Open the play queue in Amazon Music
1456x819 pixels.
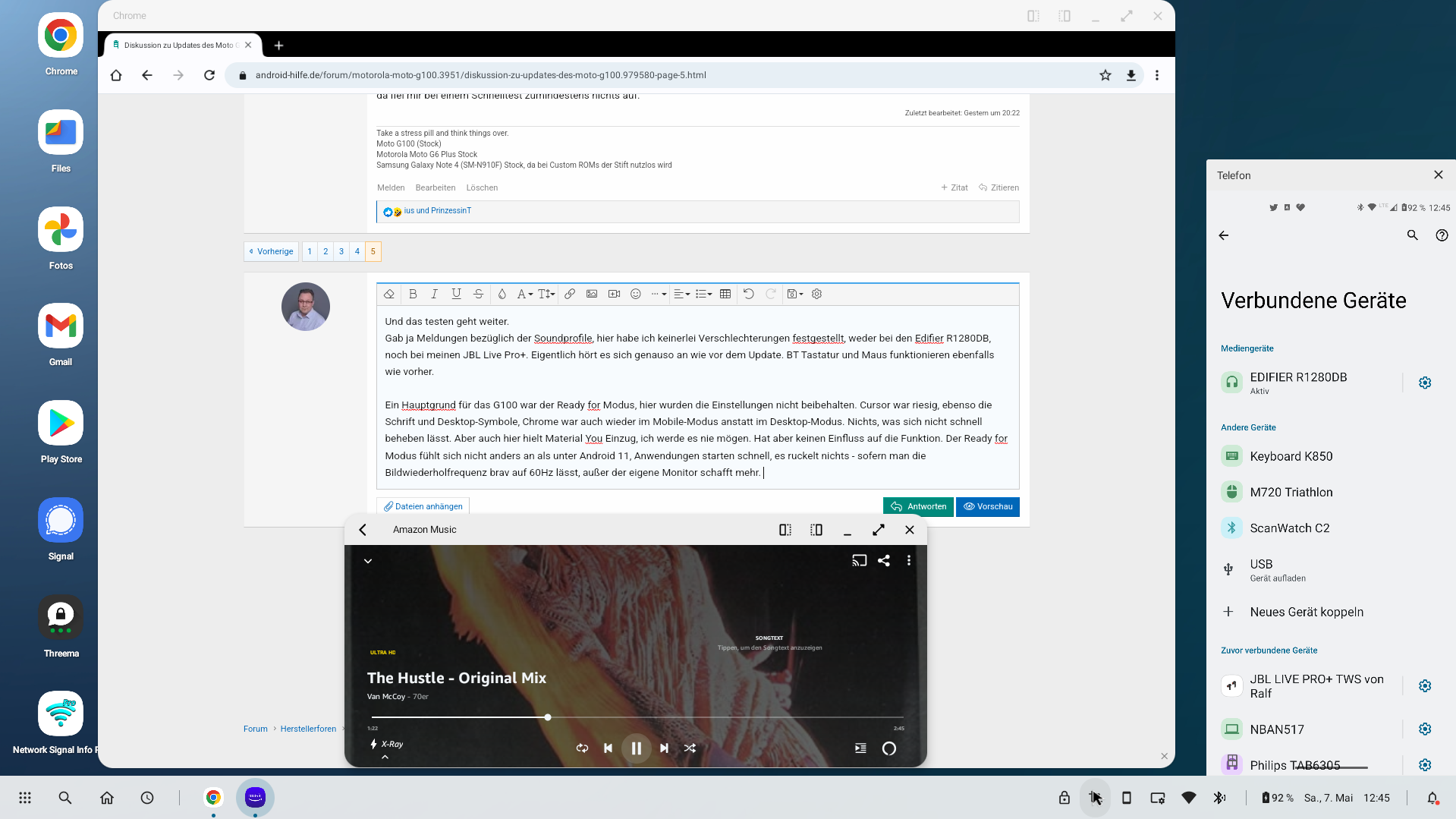(860, 748)
